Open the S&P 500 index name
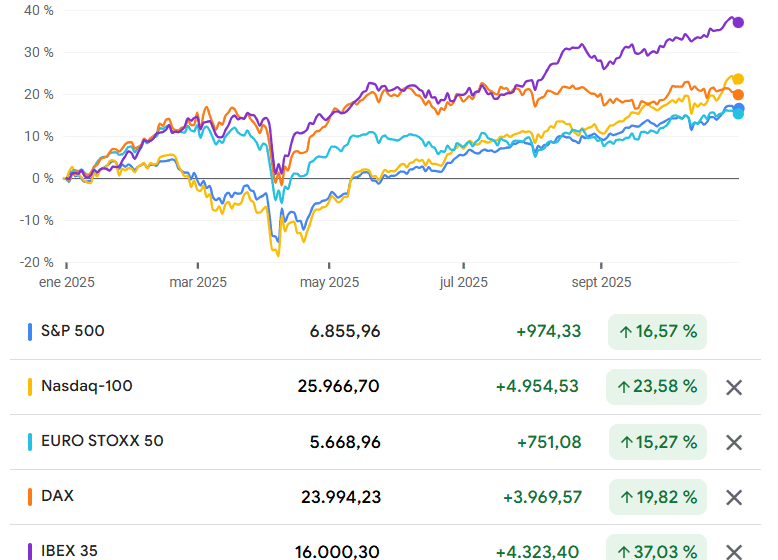The height and width of the screenshot is (560, 778). click(x=73, y=331)
